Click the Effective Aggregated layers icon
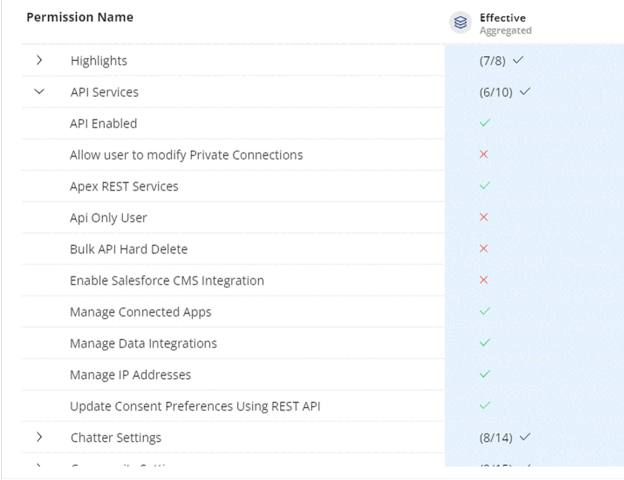The width and height of the screenshot is (624, 480). [x=460, y=23]
